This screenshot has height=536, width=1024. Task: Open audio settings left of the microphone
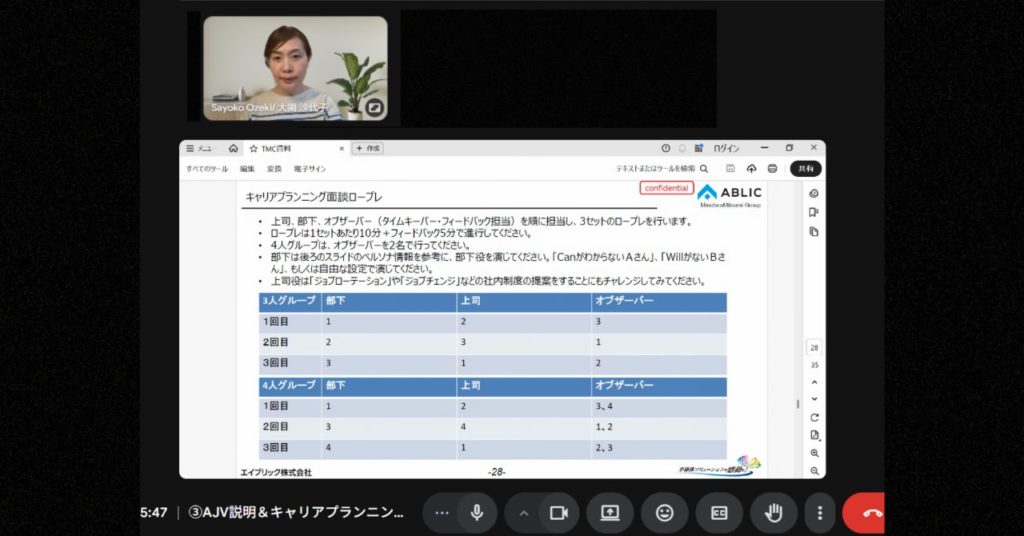441,512
